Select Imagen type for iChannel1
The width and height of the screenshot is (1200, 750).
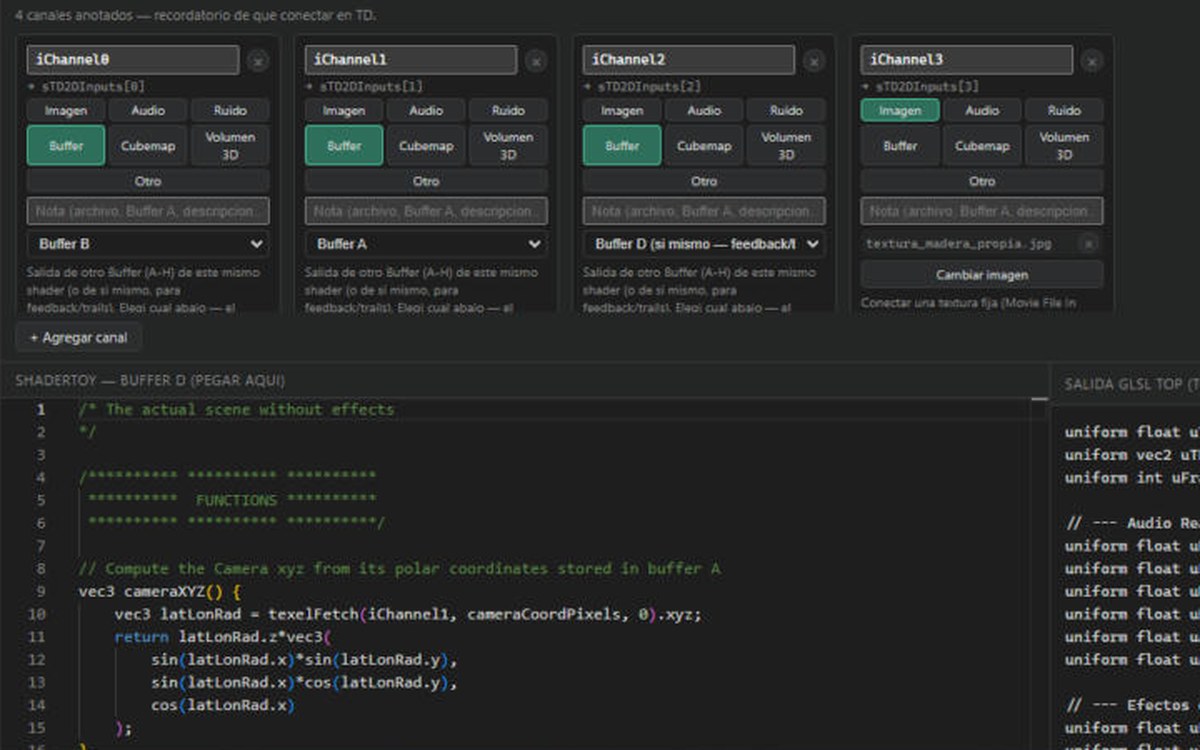tap(343, 110)
